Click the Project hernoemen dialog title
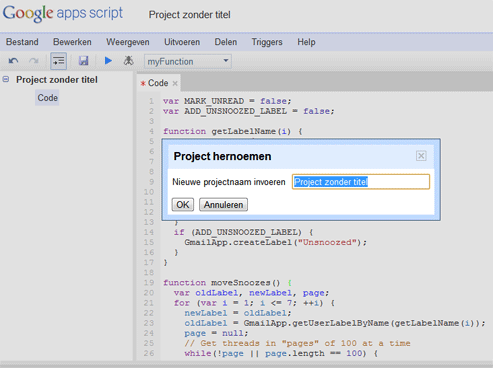Image resolution: width=493 pixels, height=368 pixels. click(222, 156)
